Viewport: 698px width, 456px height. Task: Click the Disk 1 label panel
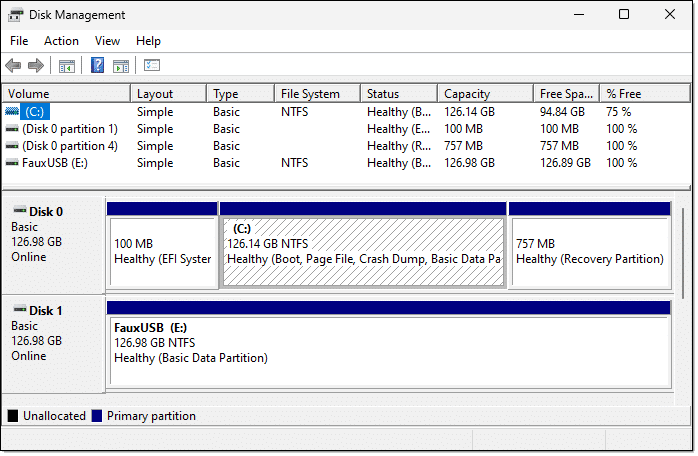(x=53, y=344)
